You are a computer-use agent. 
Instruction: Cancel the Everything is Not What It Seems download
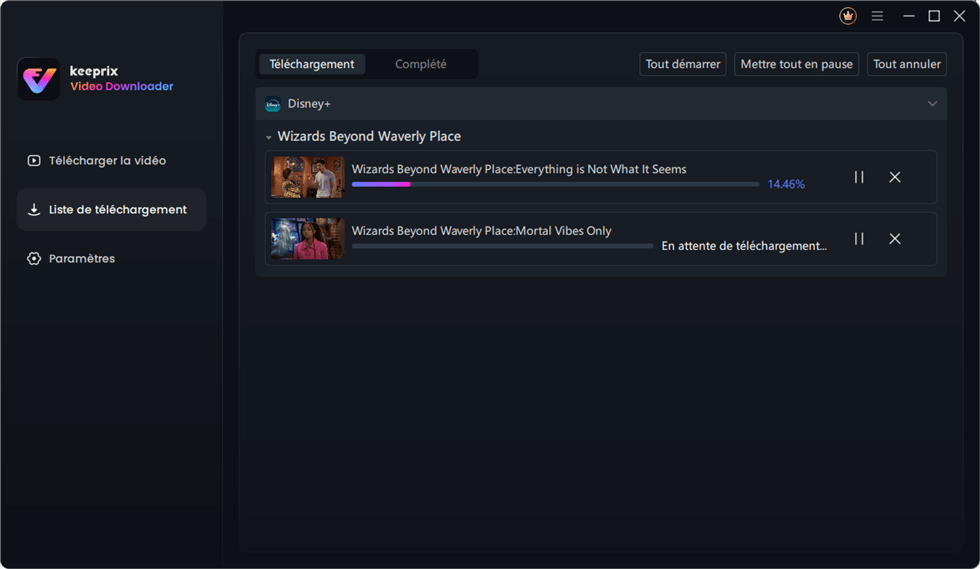(895, 177)
